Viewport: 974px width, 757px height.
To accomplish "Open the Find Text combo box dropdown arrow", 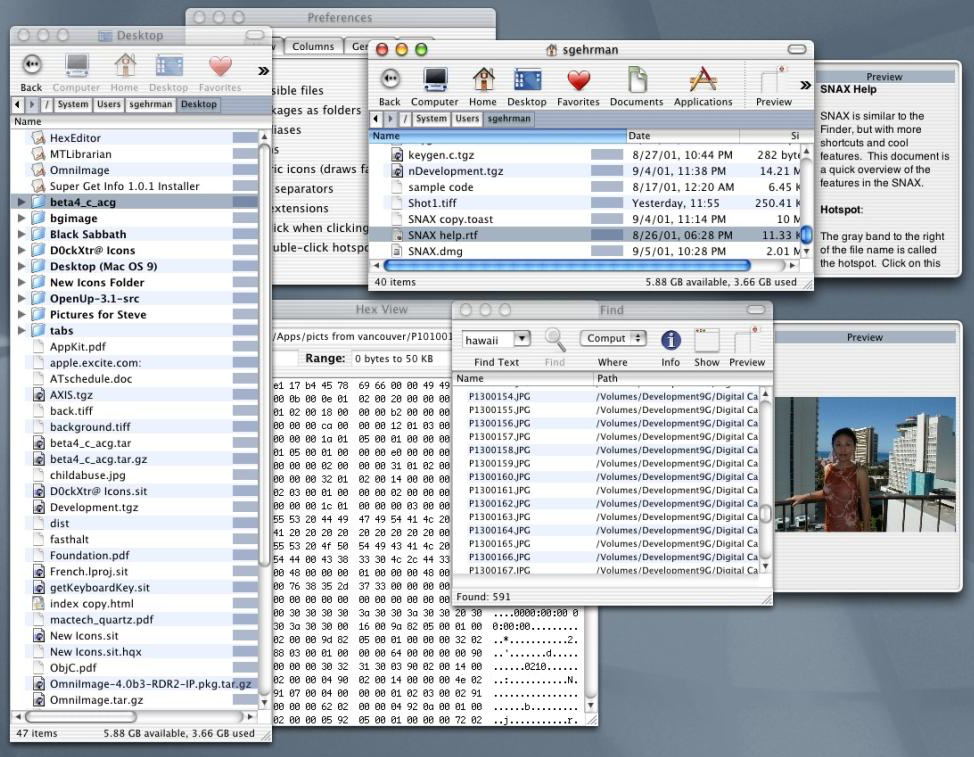I will pos(521,340).
